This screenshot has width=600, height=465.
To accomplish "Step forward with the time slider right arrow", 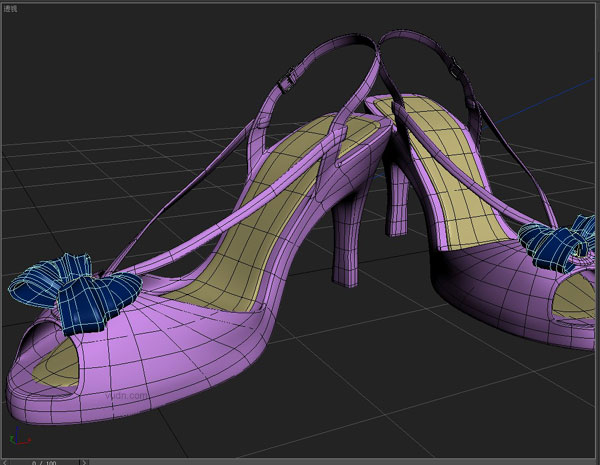I will [x=85, y=462].
